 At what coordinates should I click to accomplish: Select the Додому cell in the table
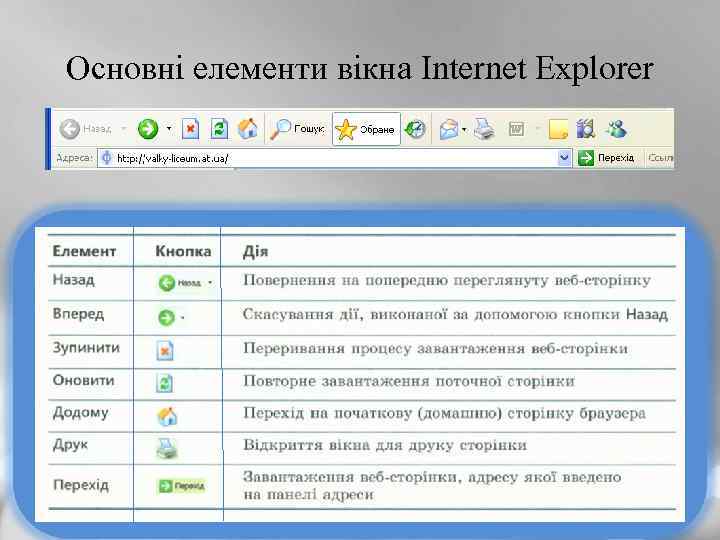click(x=80, y=413)
